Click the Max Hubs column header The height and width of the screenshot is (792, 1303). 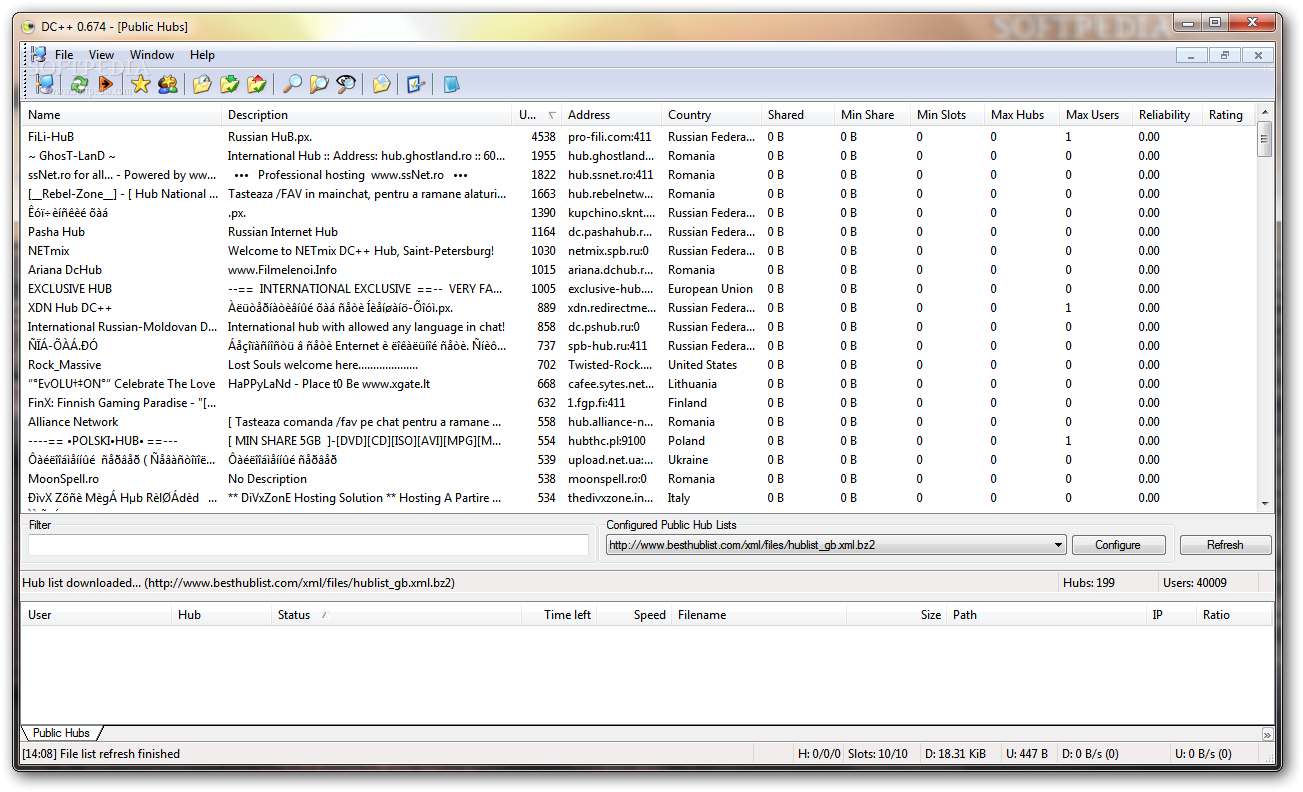1022,115
